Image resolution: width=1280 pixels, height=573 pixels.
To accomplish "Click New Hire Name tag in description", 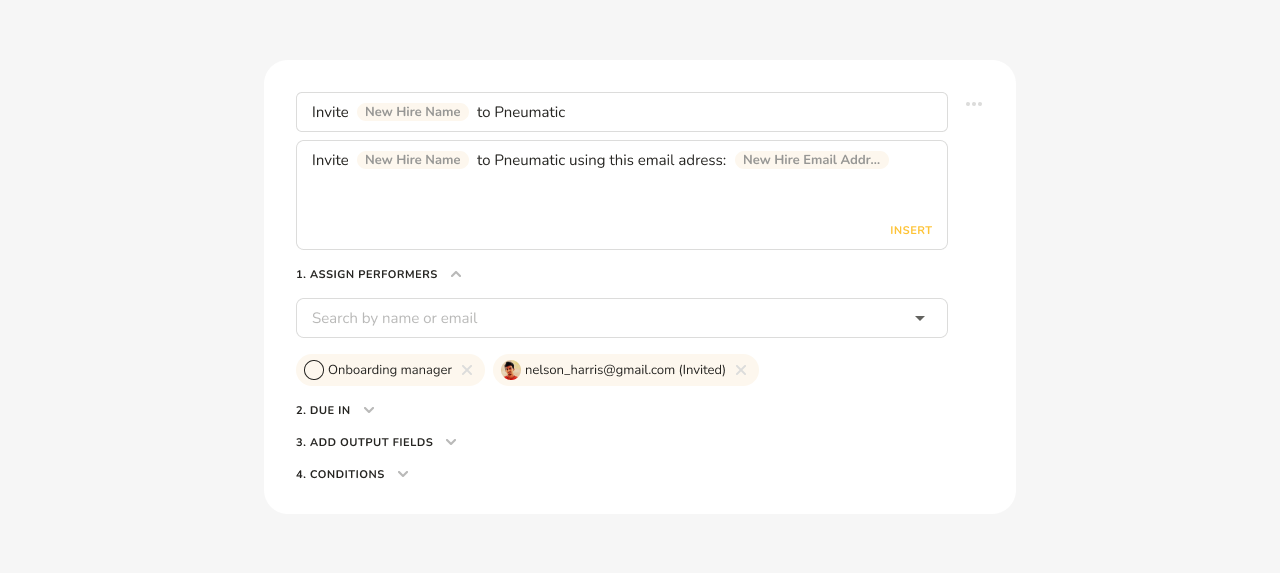I will click(413, 160).
